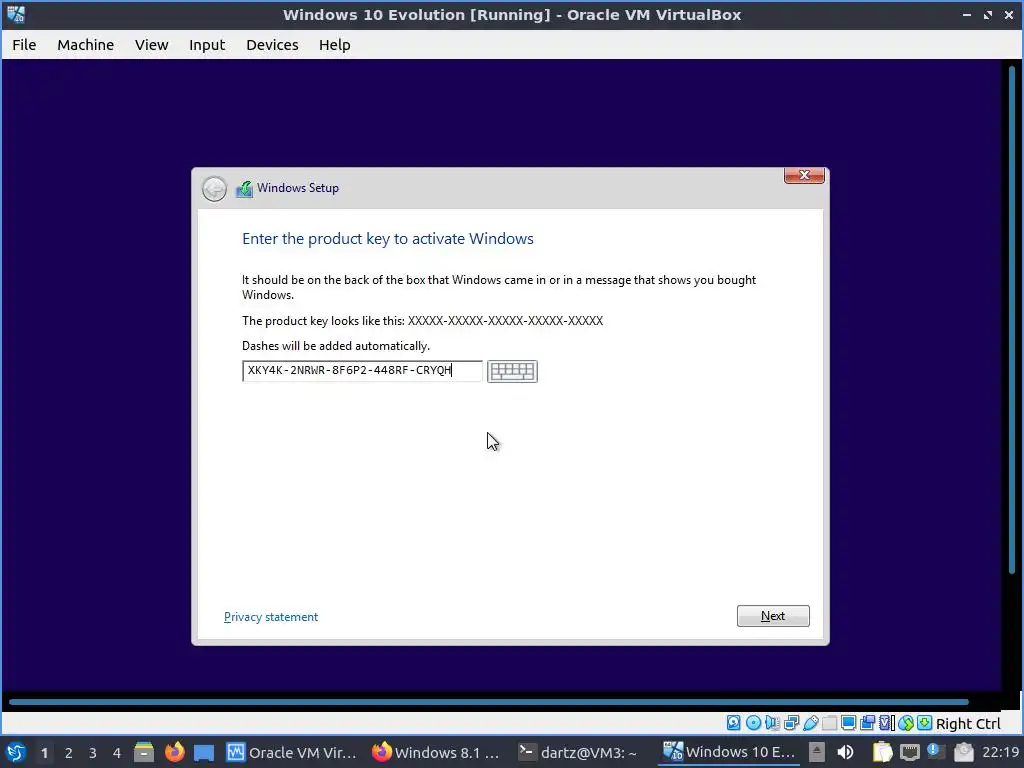Minimize the VirtualBox window

pos(967,14)
